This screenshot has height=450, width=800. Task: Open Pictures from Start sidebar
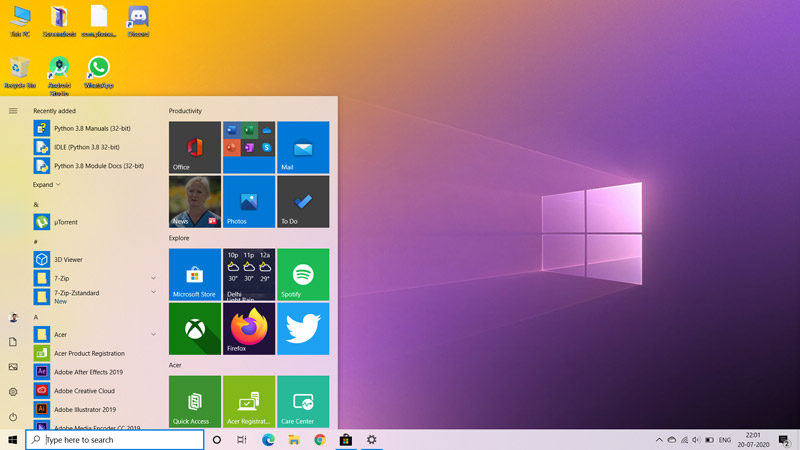tap(13, 367)
